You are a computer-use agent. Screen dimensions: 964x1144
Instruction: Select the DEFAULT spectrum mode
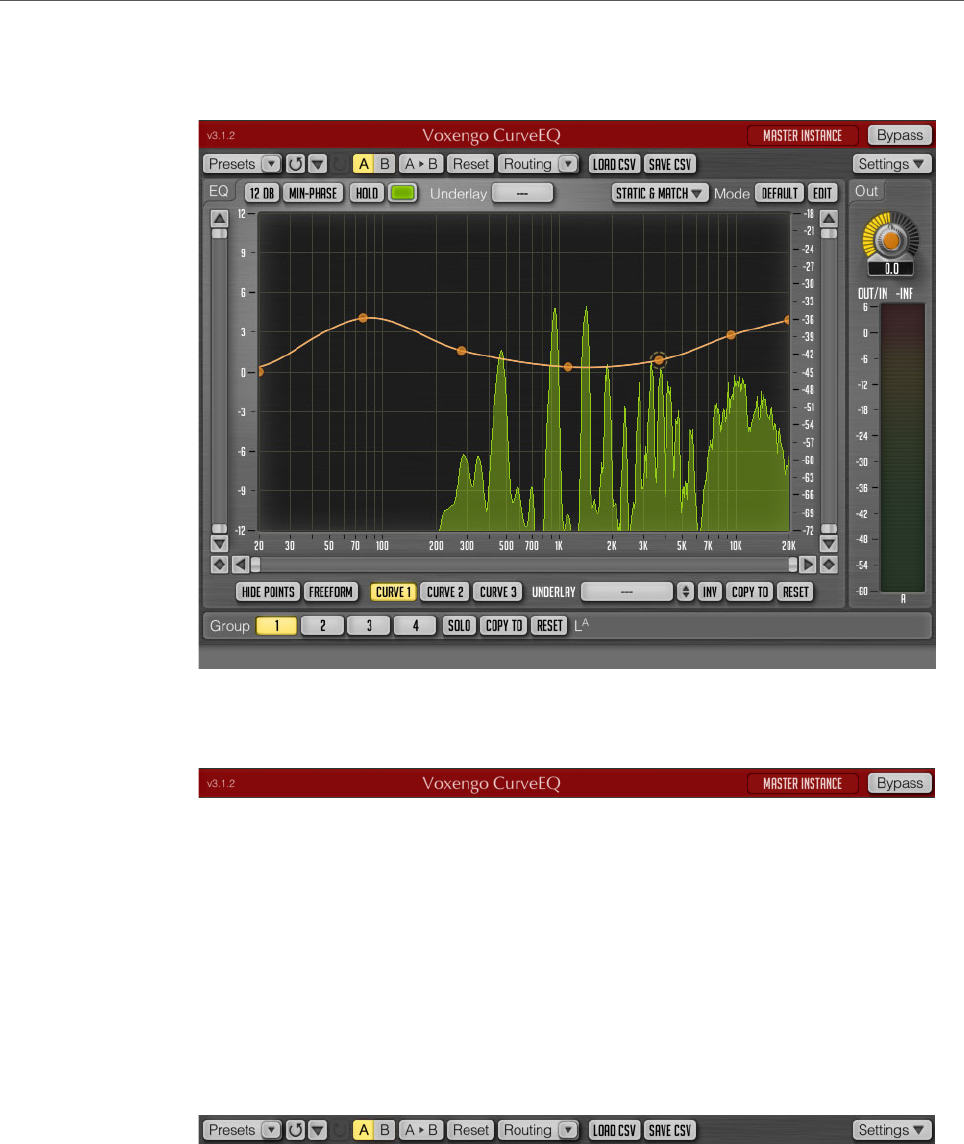(779, 193)
